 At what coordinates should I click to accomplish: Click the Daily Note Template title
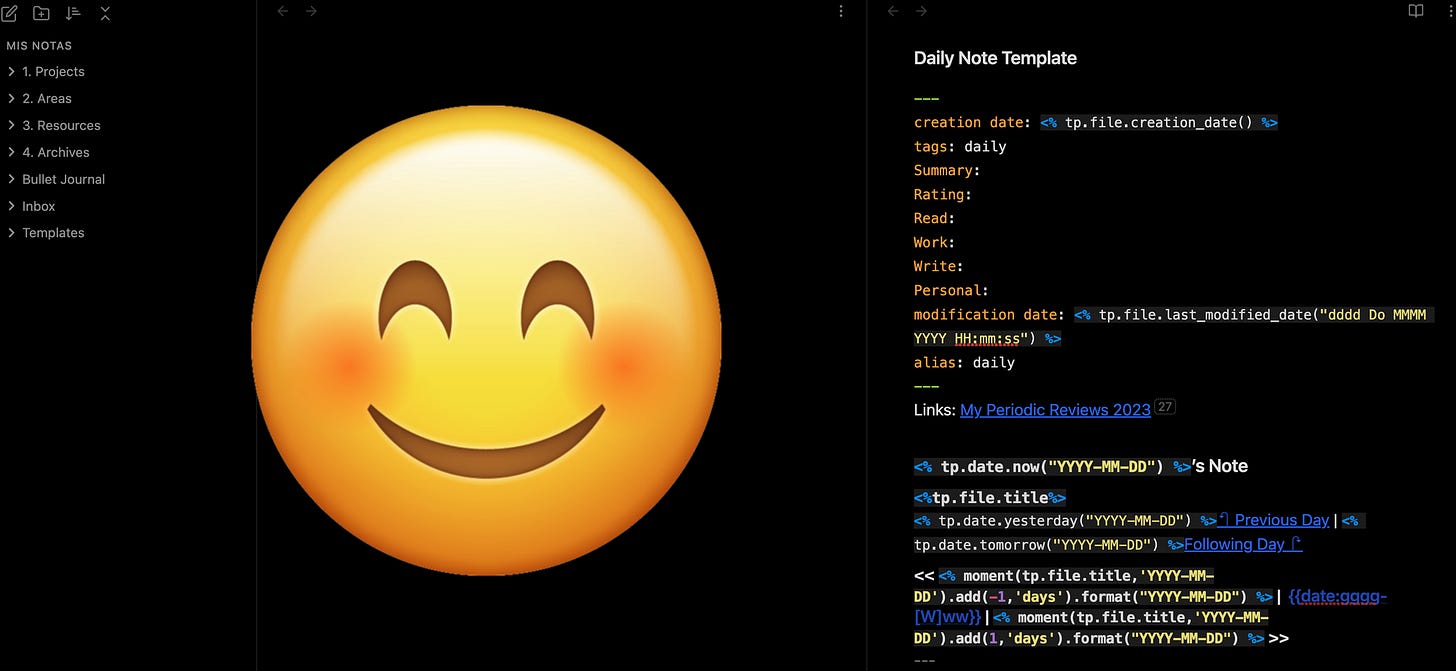pyautogui.click(x=995, y=58)
